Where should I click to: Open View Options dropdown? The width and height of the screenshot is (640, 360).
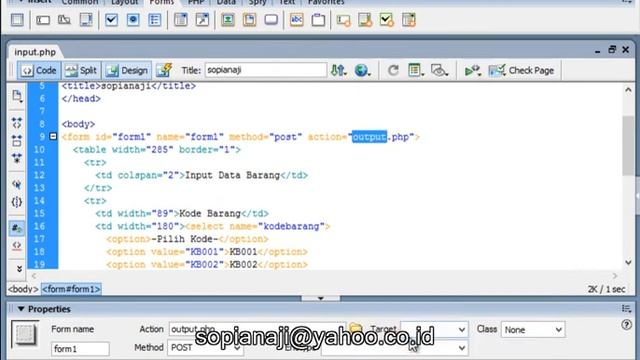pos(416,70)
